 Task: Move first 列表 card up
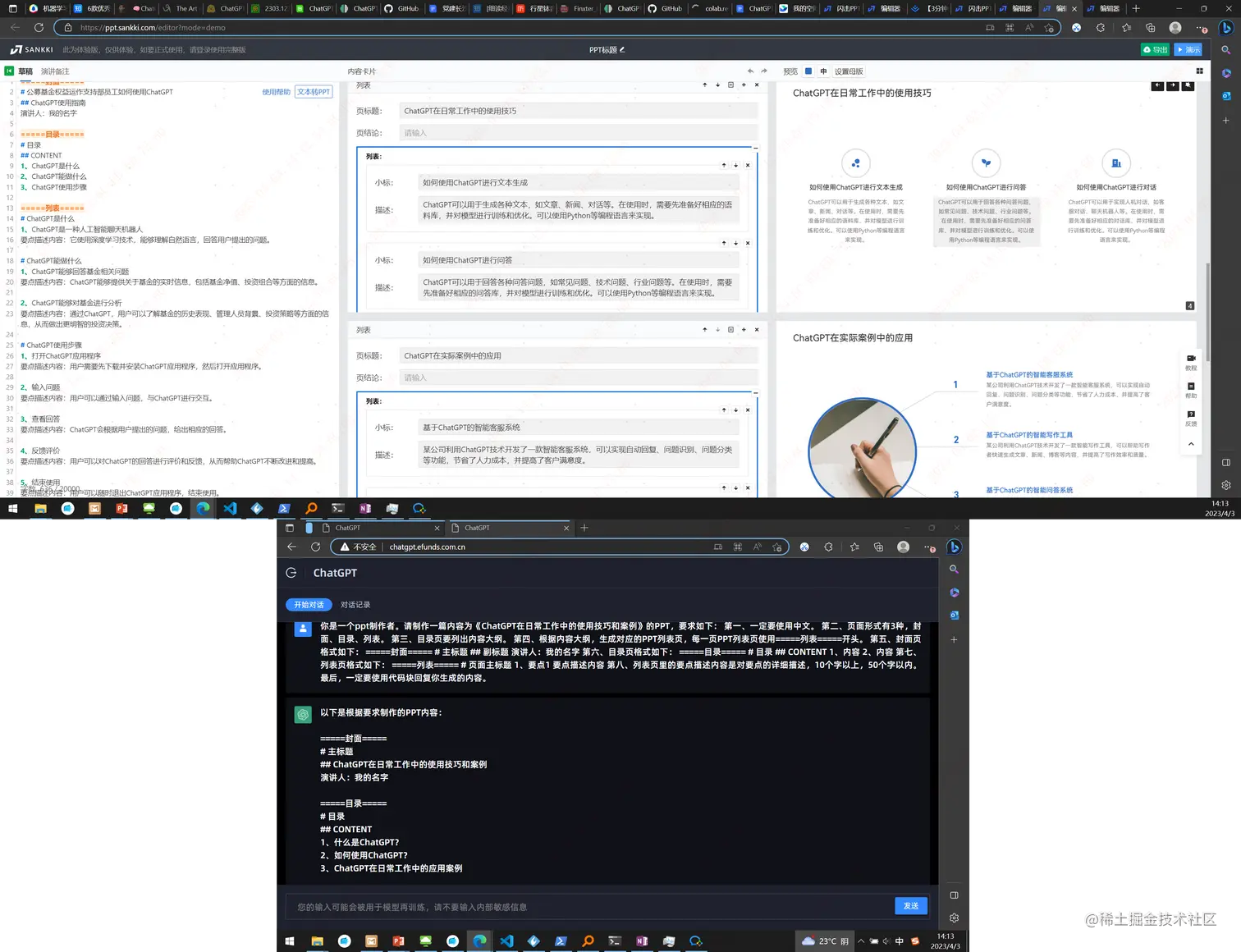[704, 85]
